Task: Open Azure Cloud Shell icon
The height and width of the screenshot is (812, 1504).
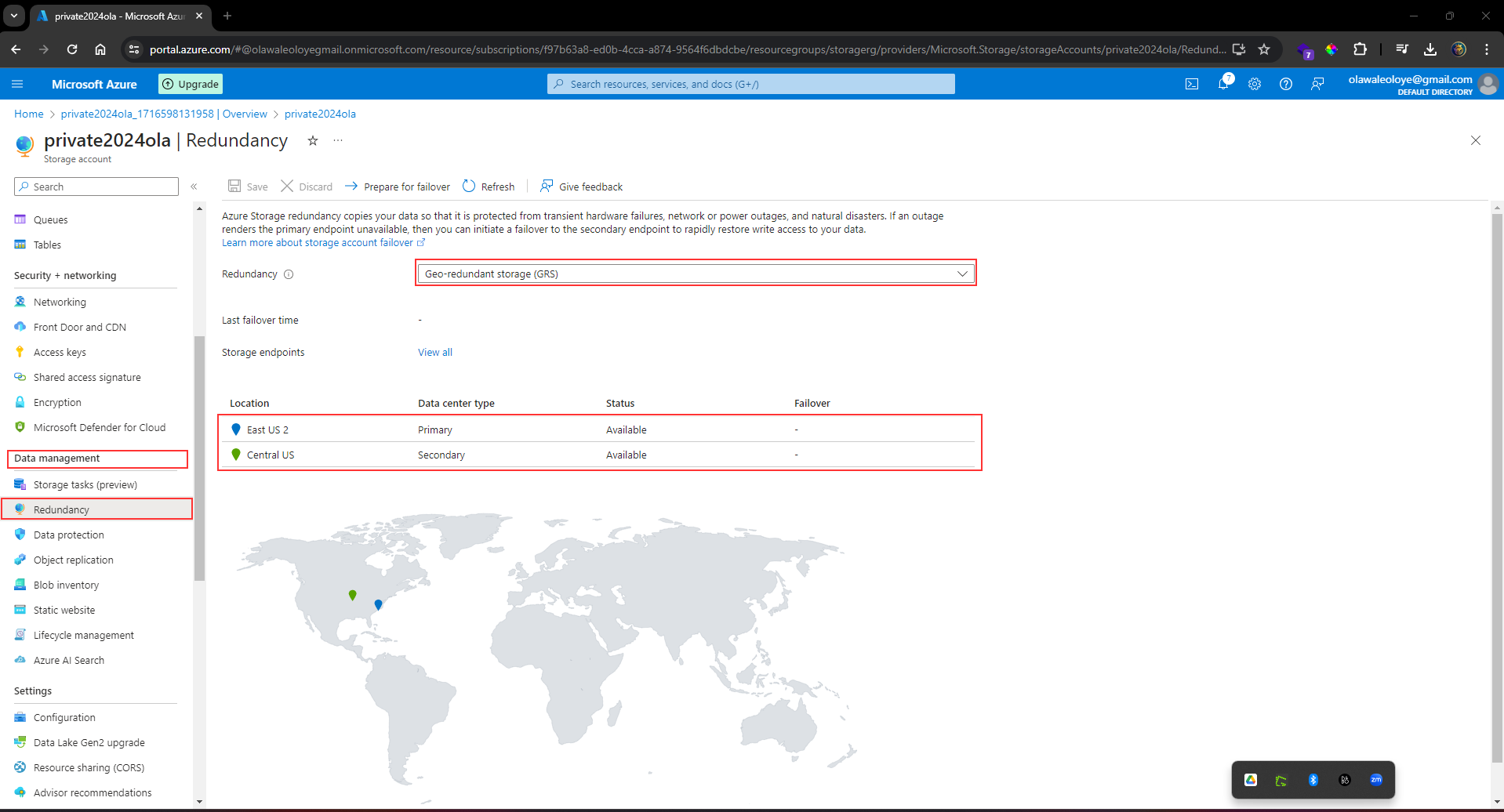Action: [1192, 84]
